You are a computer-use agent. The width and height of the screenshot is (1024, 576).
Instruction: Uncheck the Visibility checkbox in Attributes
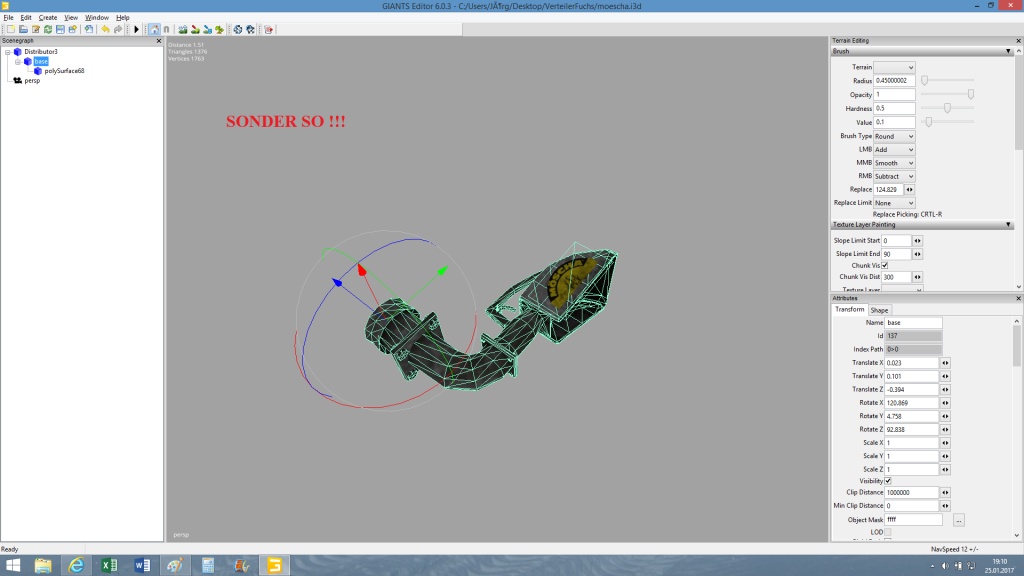click(888, 481)
